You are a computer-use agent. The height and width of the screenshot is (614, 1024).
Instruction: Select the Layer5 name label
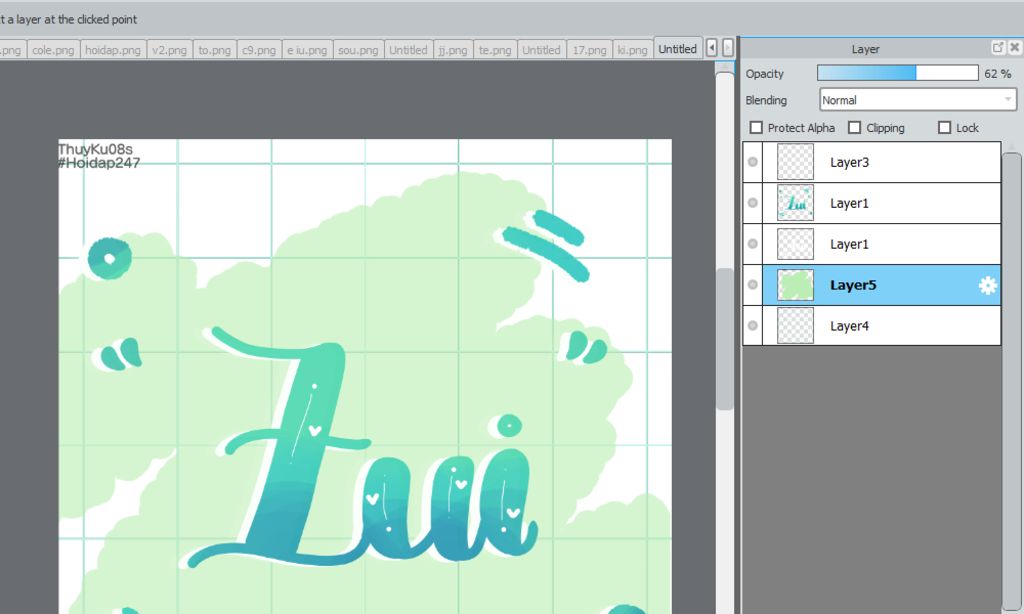(853, 285)
